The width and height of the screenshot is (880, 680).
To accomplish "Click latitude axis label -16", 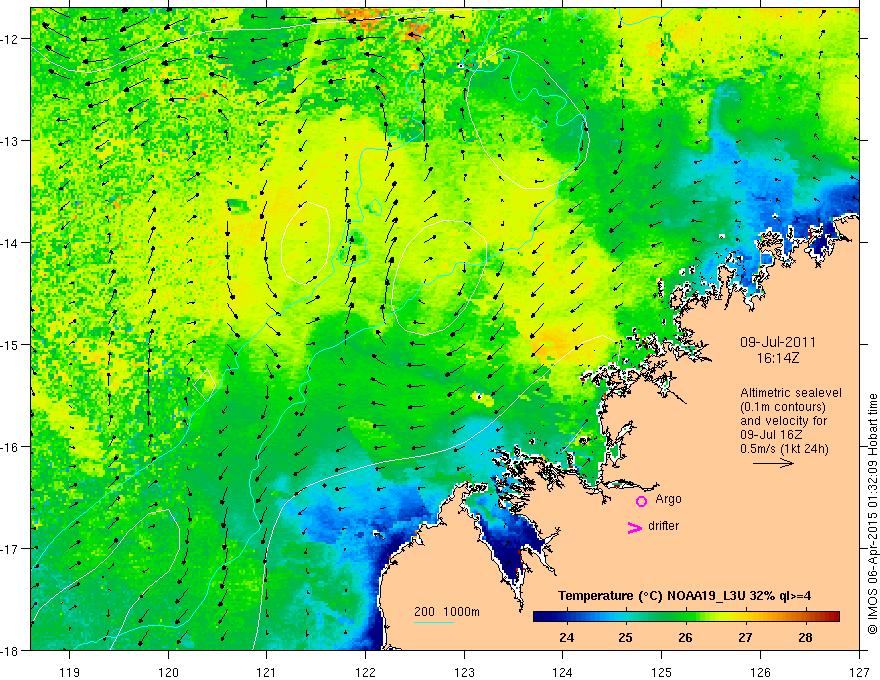I will pyautogui.click(x=10, y=447).
